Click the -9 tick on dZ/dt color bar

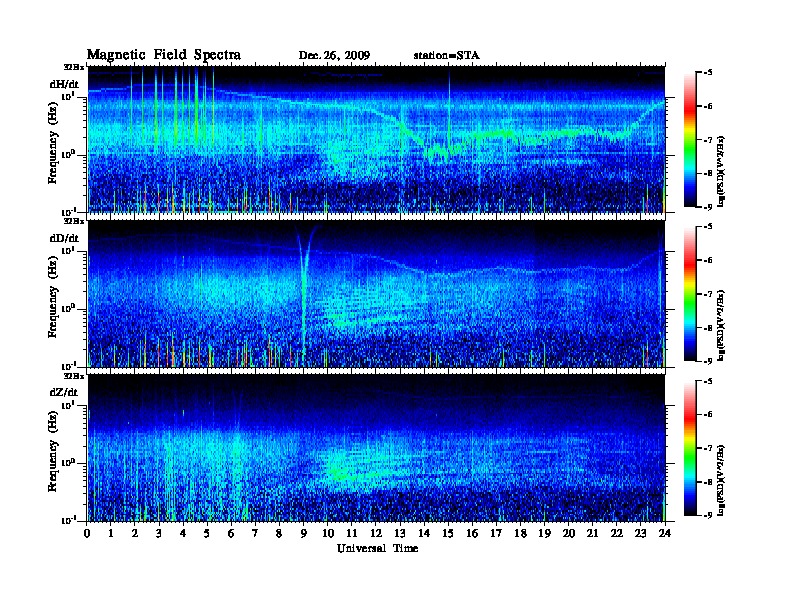(x=708, y=515)
